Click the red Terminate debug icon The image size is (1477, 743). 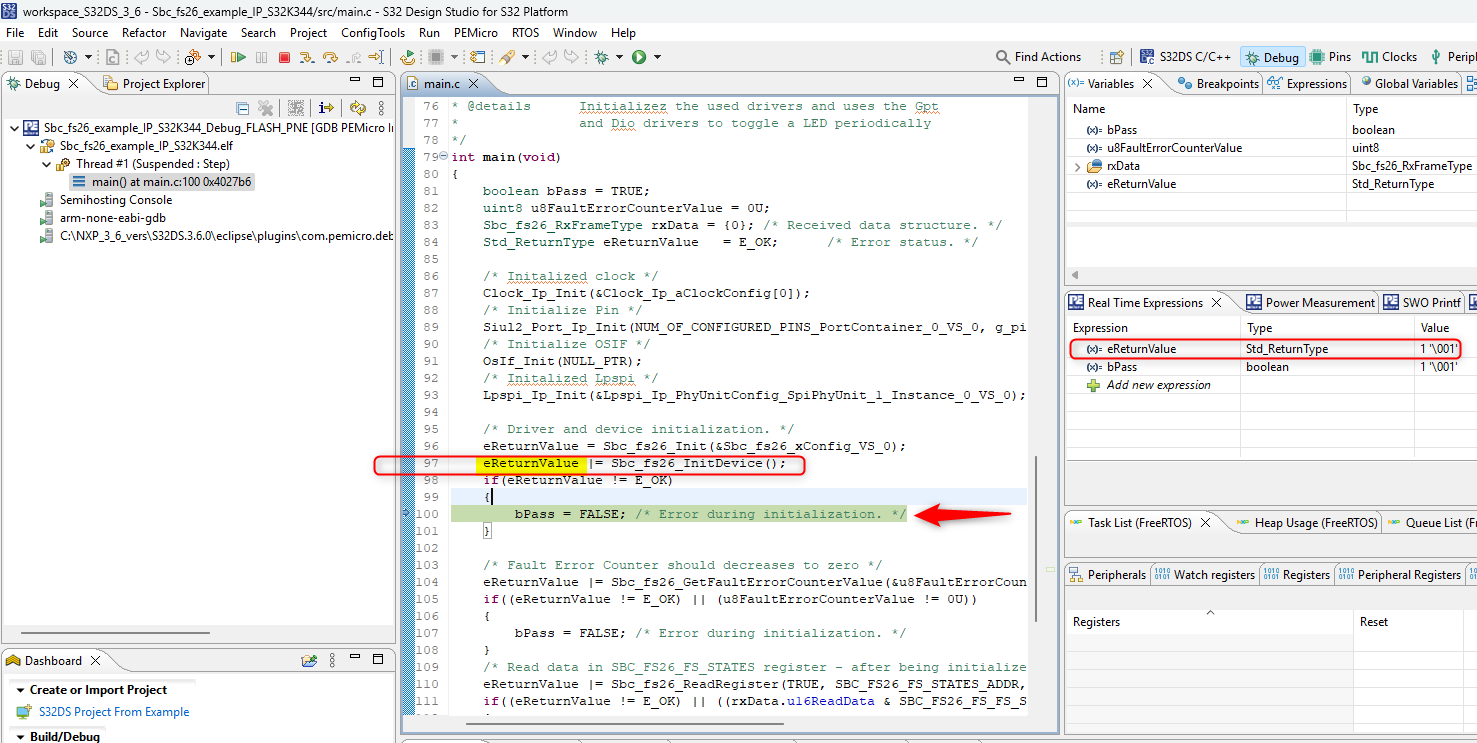[x=282, y=57]
